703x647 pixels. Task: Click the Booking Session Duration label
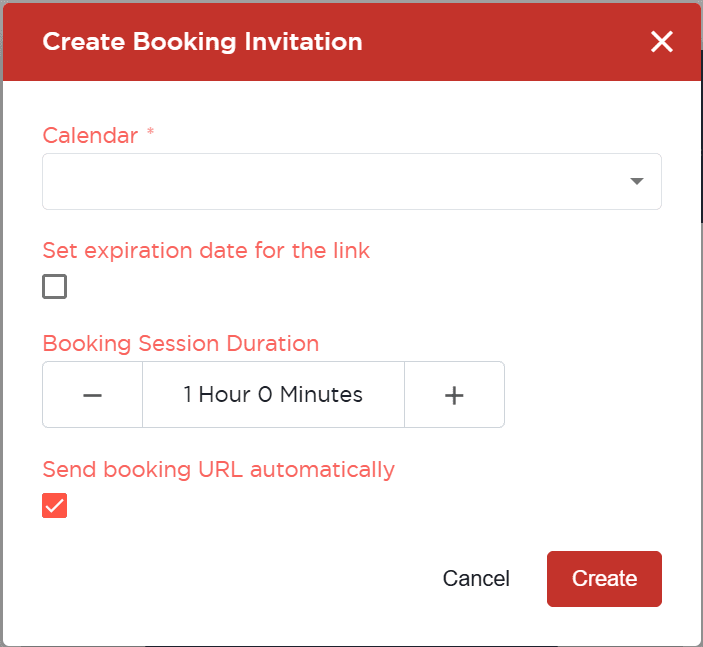(x=181, y=343)
